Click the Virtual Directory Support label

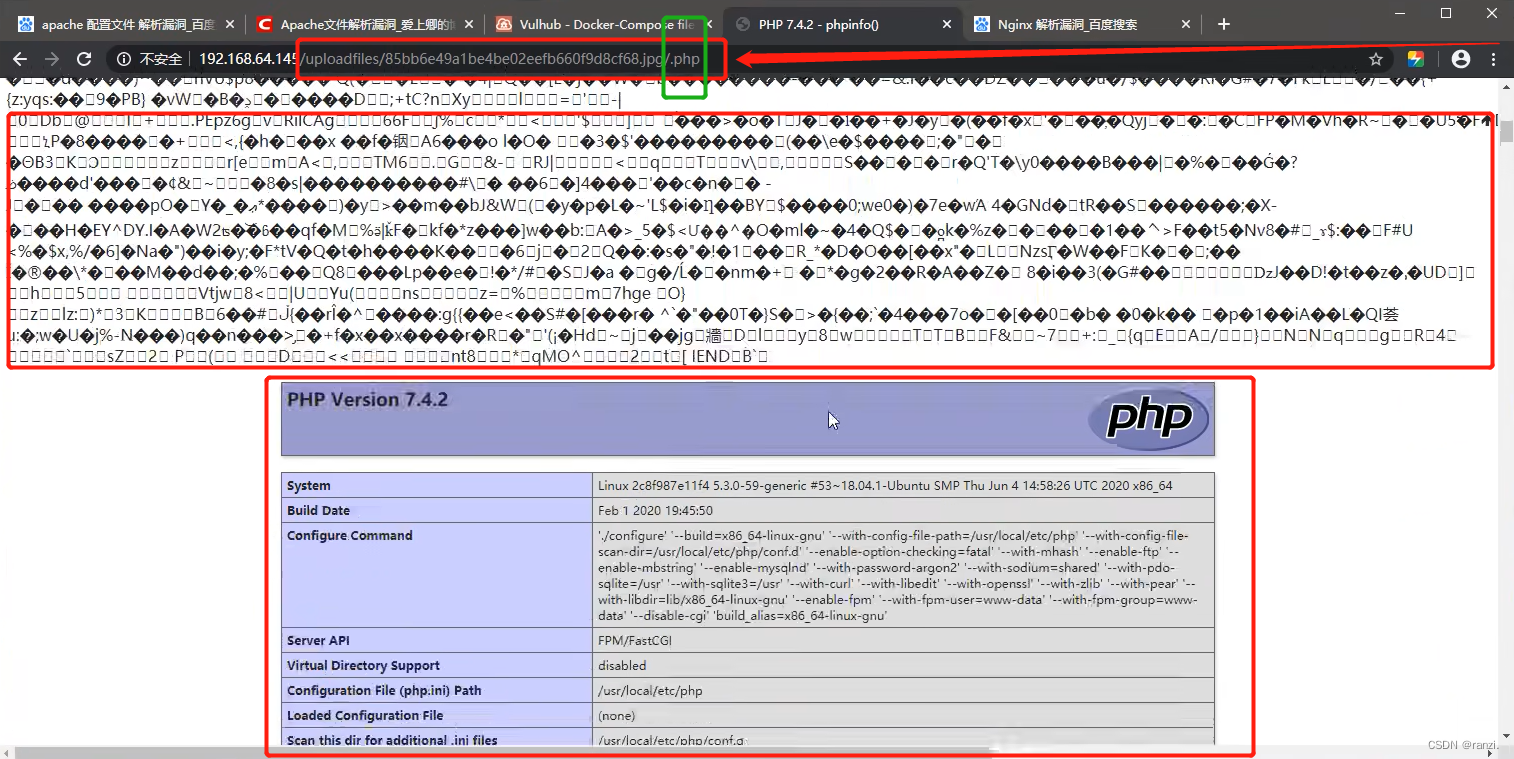tap(363, 666)
